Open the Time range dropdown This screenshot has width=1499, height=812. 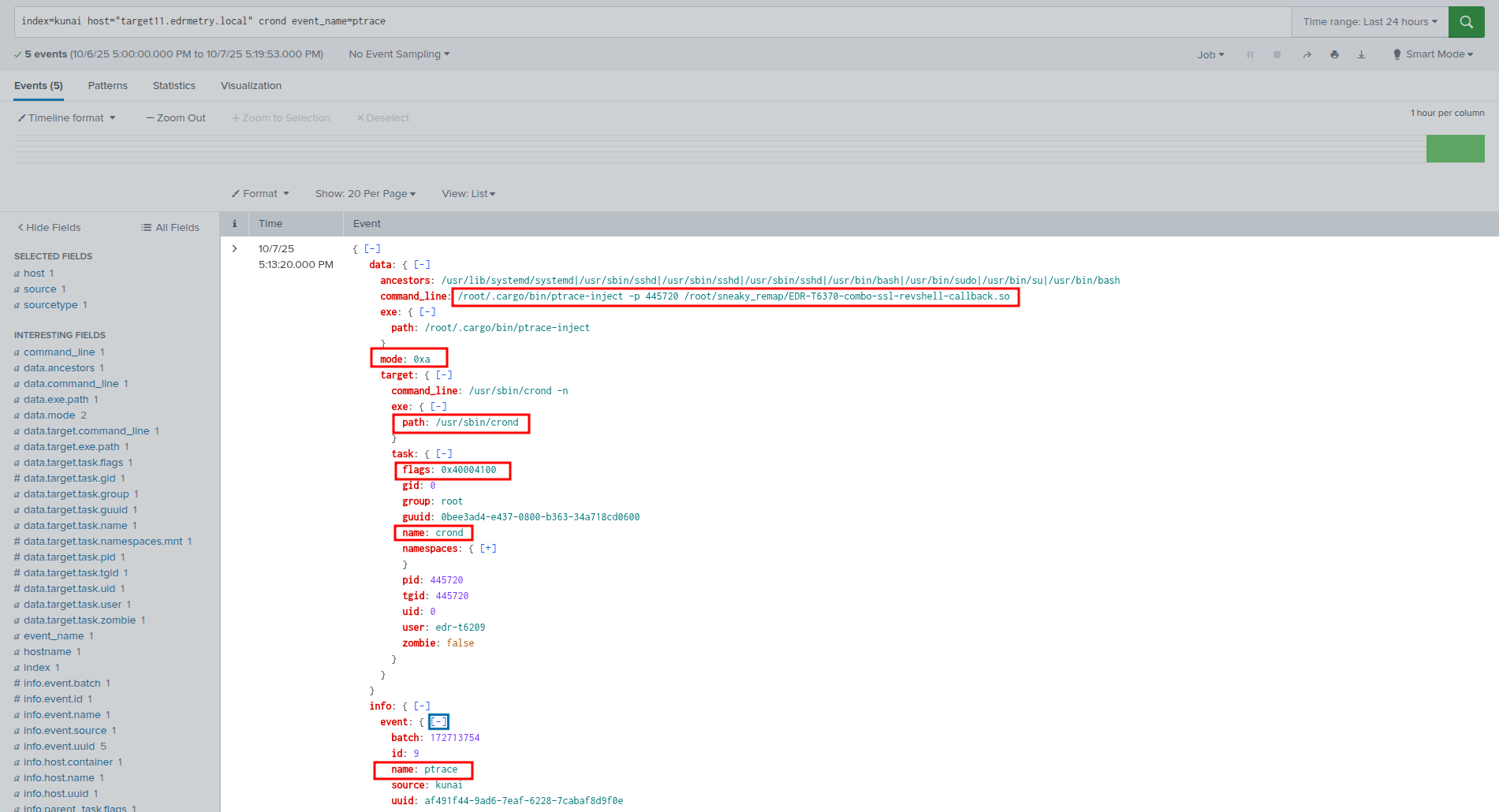[x=1370, y=22]
